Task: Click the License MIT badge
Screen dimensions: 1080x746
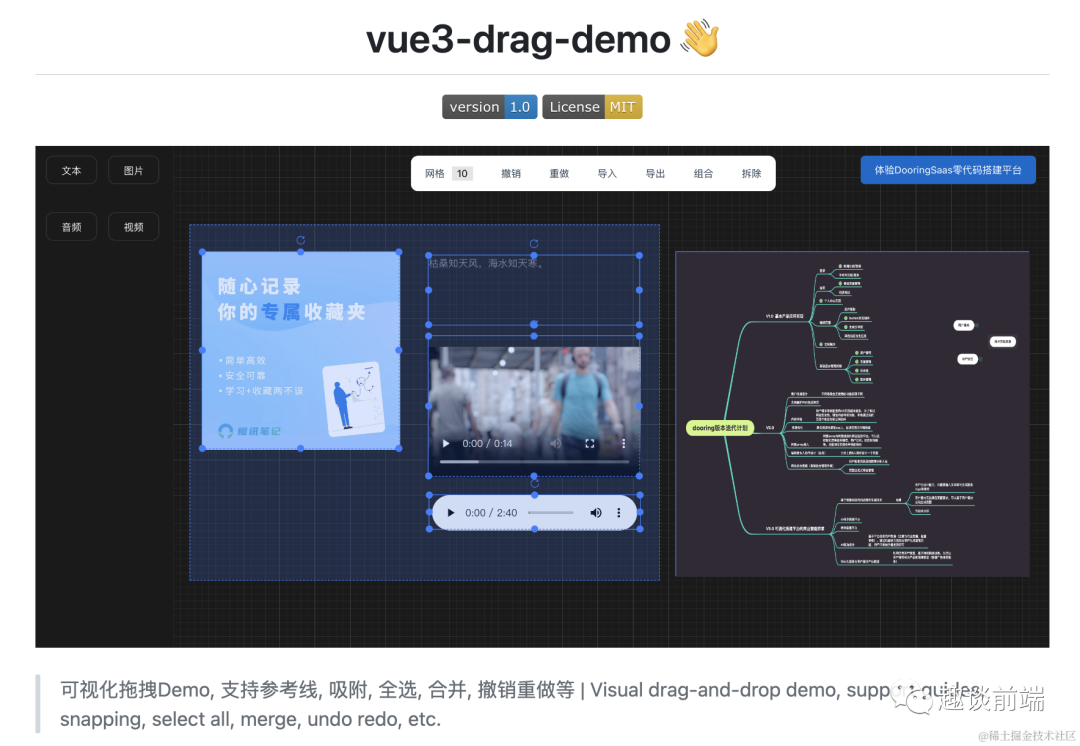Action: pyautogui.click(x=592, y=107)
